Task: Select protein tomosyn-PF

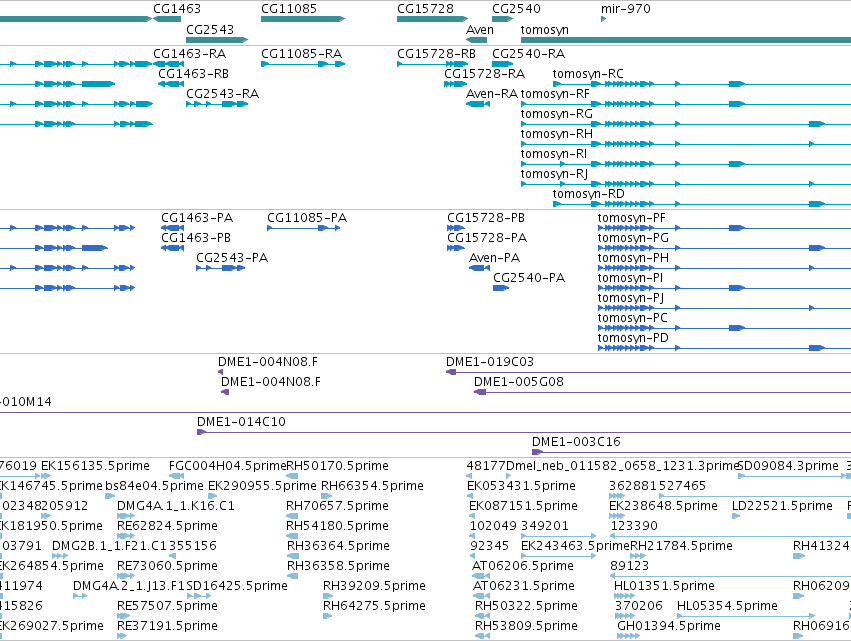Action: (x=632, y=219)
